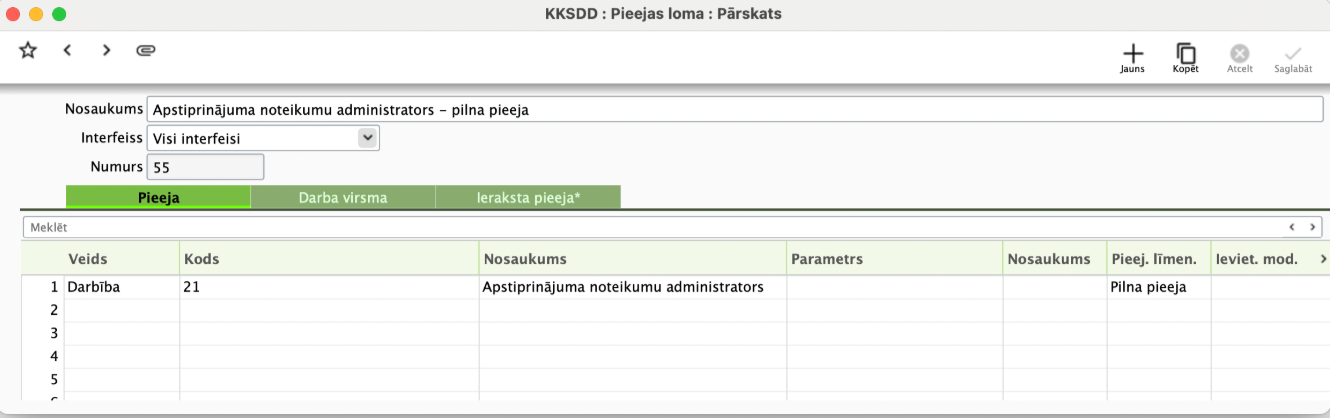This screenshot has height=418, width=1330.
Task: Open the paperclip attachments icon
Action: click(x=146, y=50)
